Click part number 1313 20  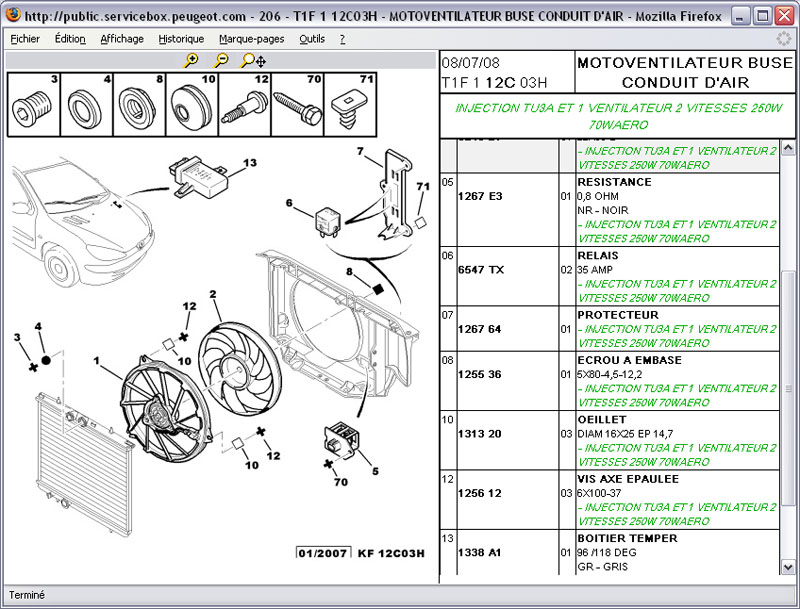click(x=479, y=434)
